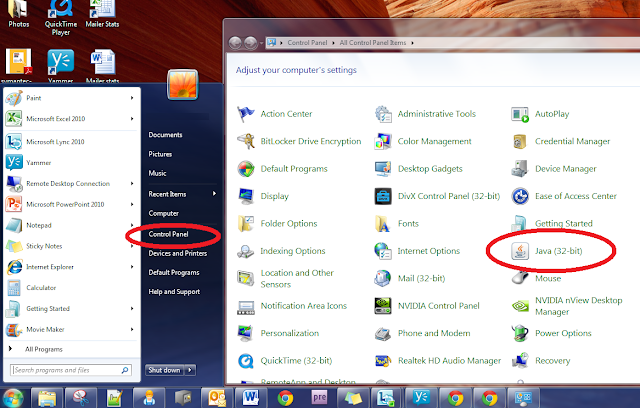
Task: Open the Recovery link
Action: (x=553, y=361)
